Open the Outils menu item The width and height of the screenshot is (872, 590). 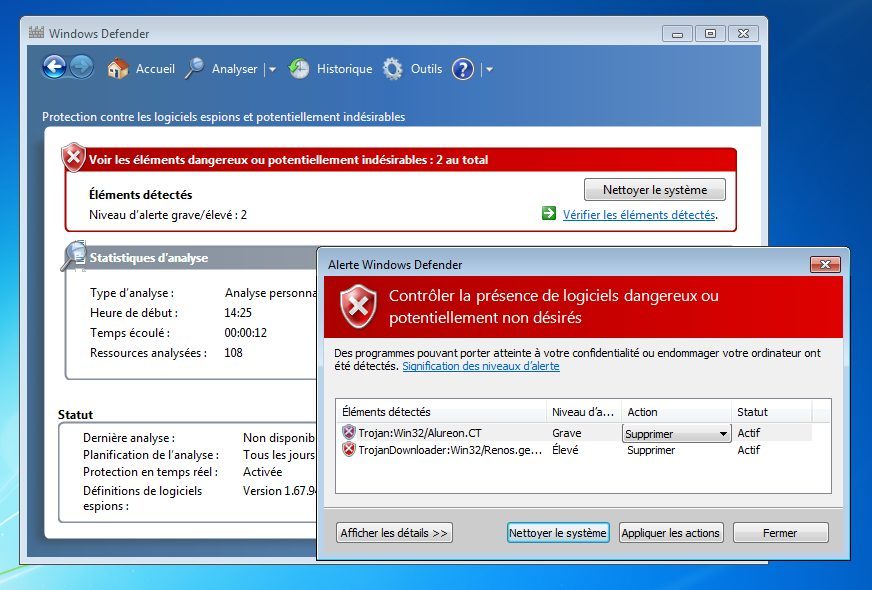427,69
